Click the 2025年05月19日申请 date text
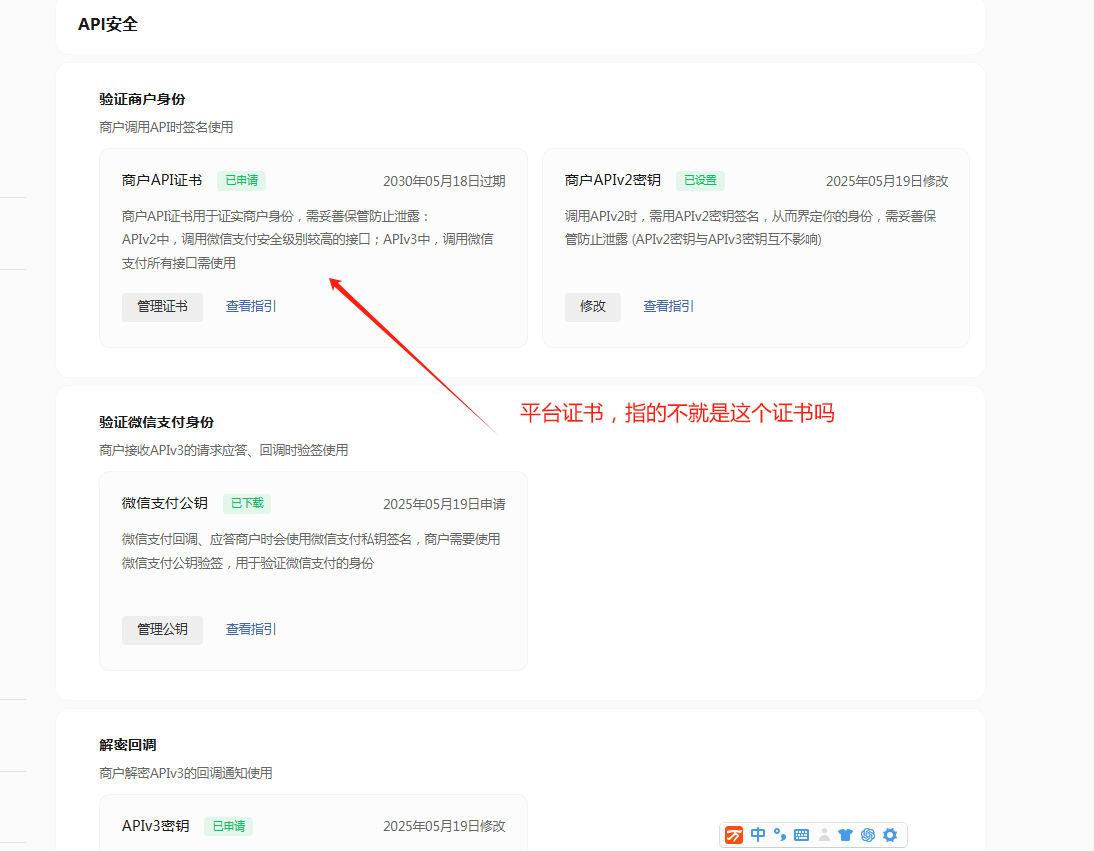Screen dimensions: 1094x851 444,504
